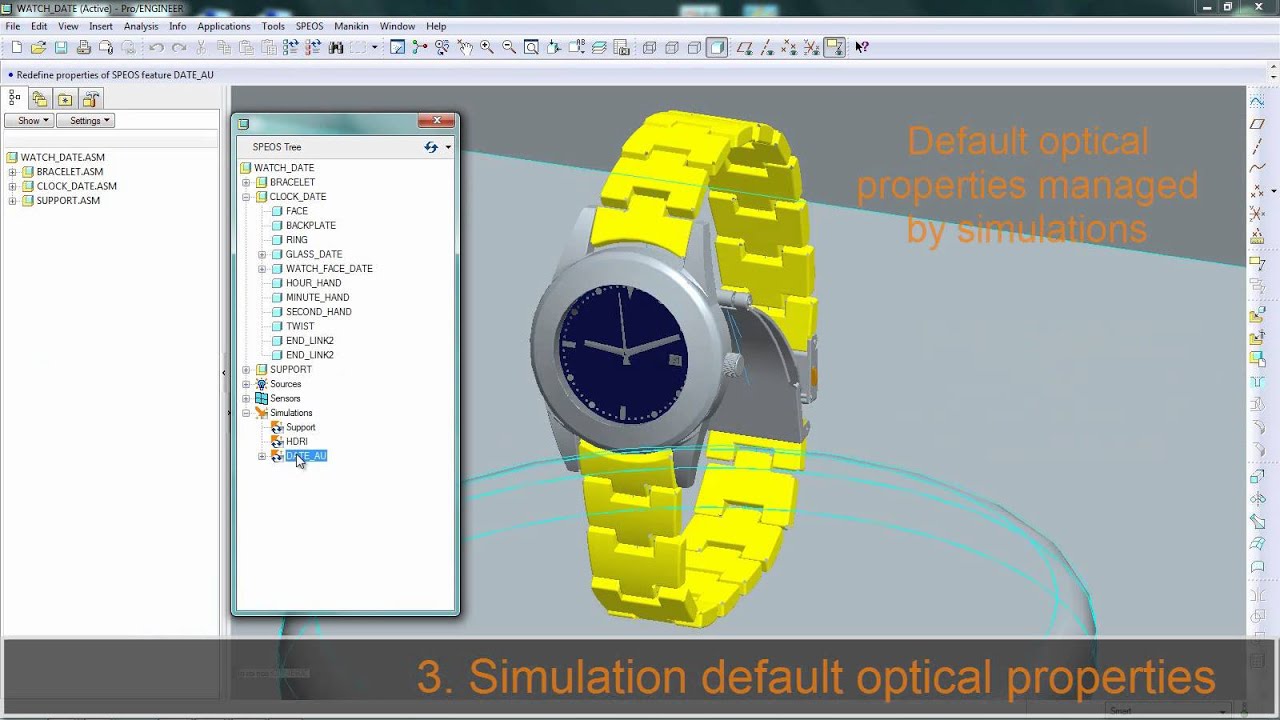The width and height of the screenshot is (1280, 720).
Task: Click the Find binoculars icon
Action: click(x=336, y=47)
